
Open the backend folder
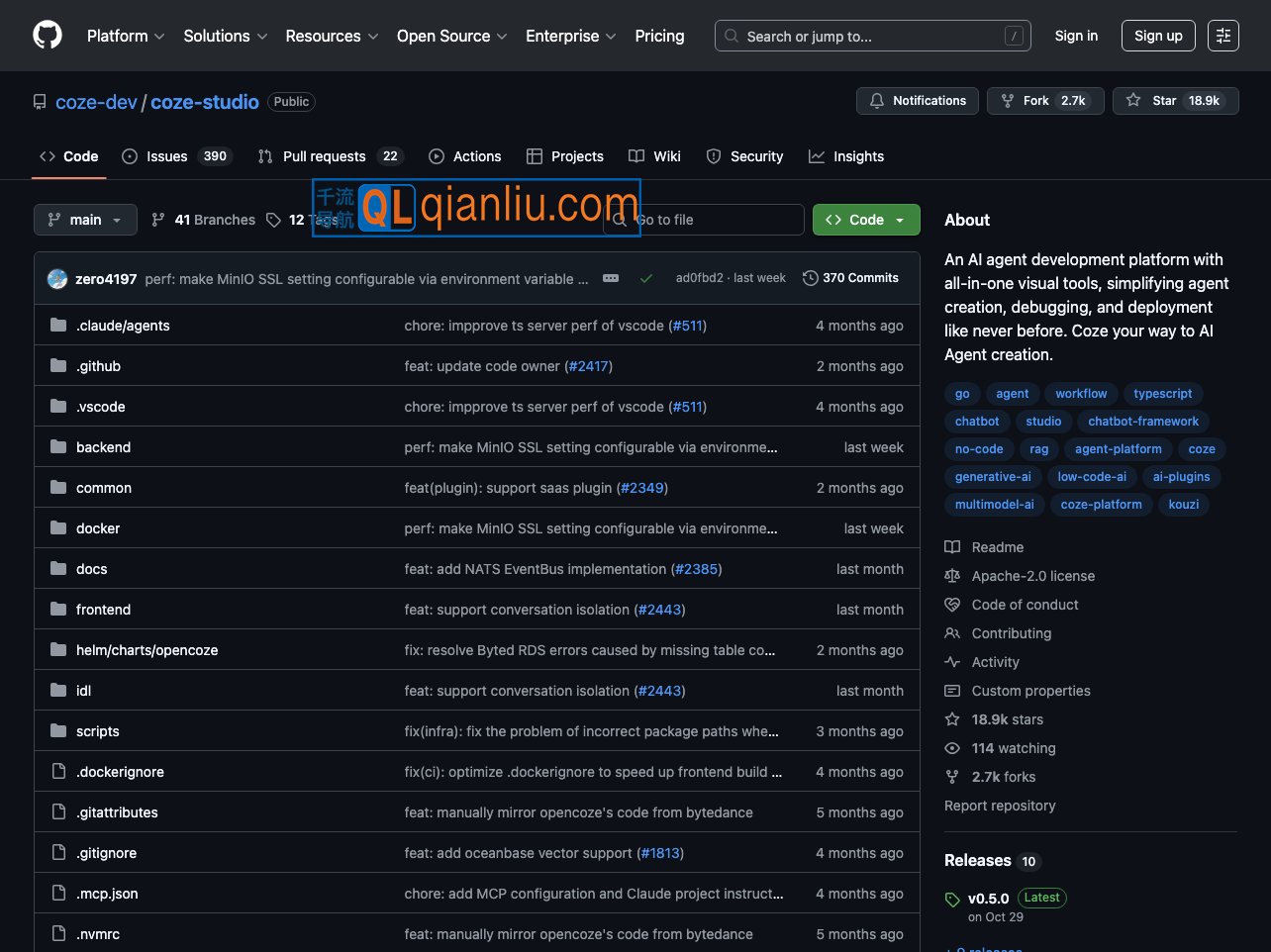click(x=103, y=447)
